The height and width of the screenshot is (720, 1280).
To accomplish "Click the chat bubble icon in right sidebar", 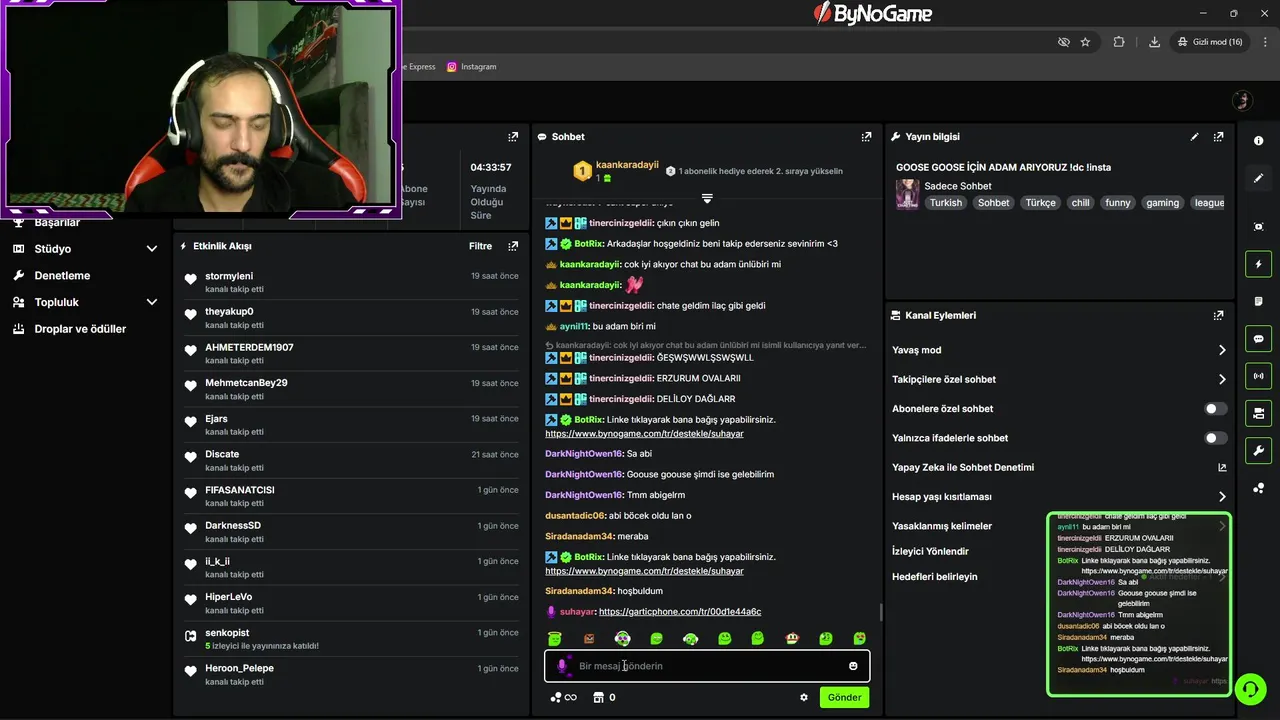I will coord(1258,339).
